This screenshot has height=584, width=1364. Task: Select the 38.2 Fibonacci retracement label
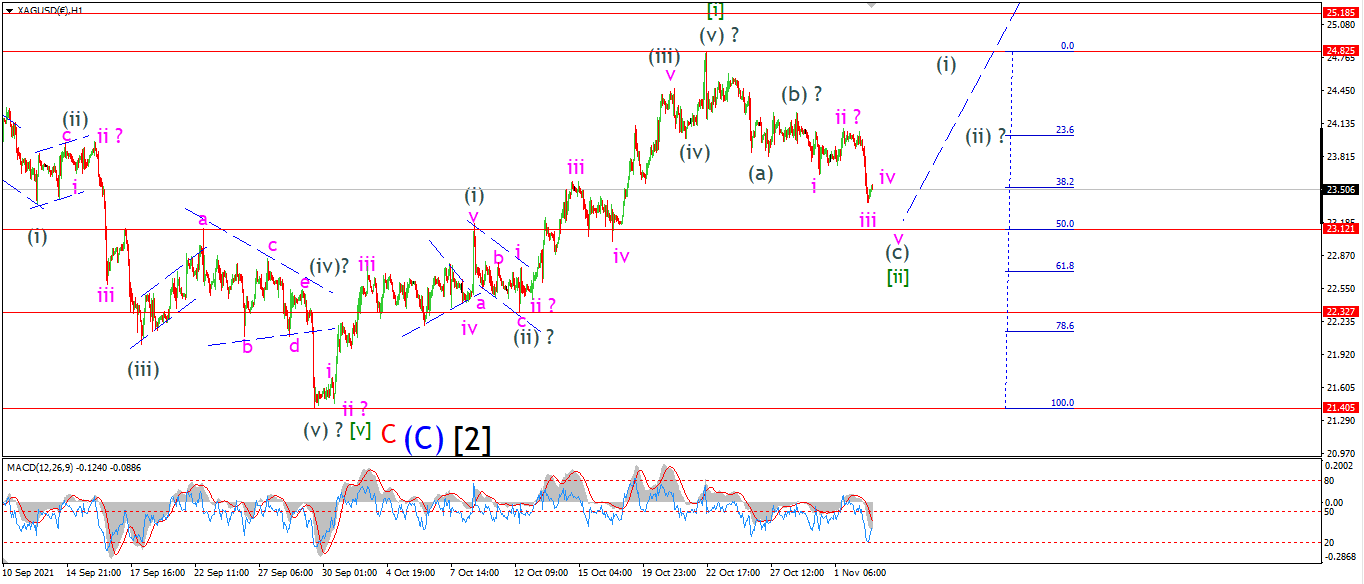click(x=1065, y=182)
